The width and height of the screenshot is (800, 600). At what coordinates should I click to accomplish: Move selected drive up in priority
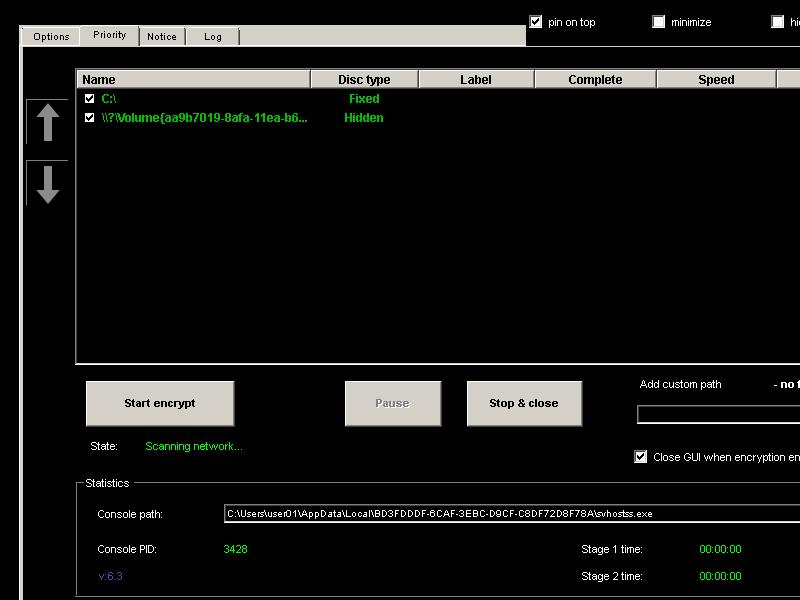[x=47, y=122]
